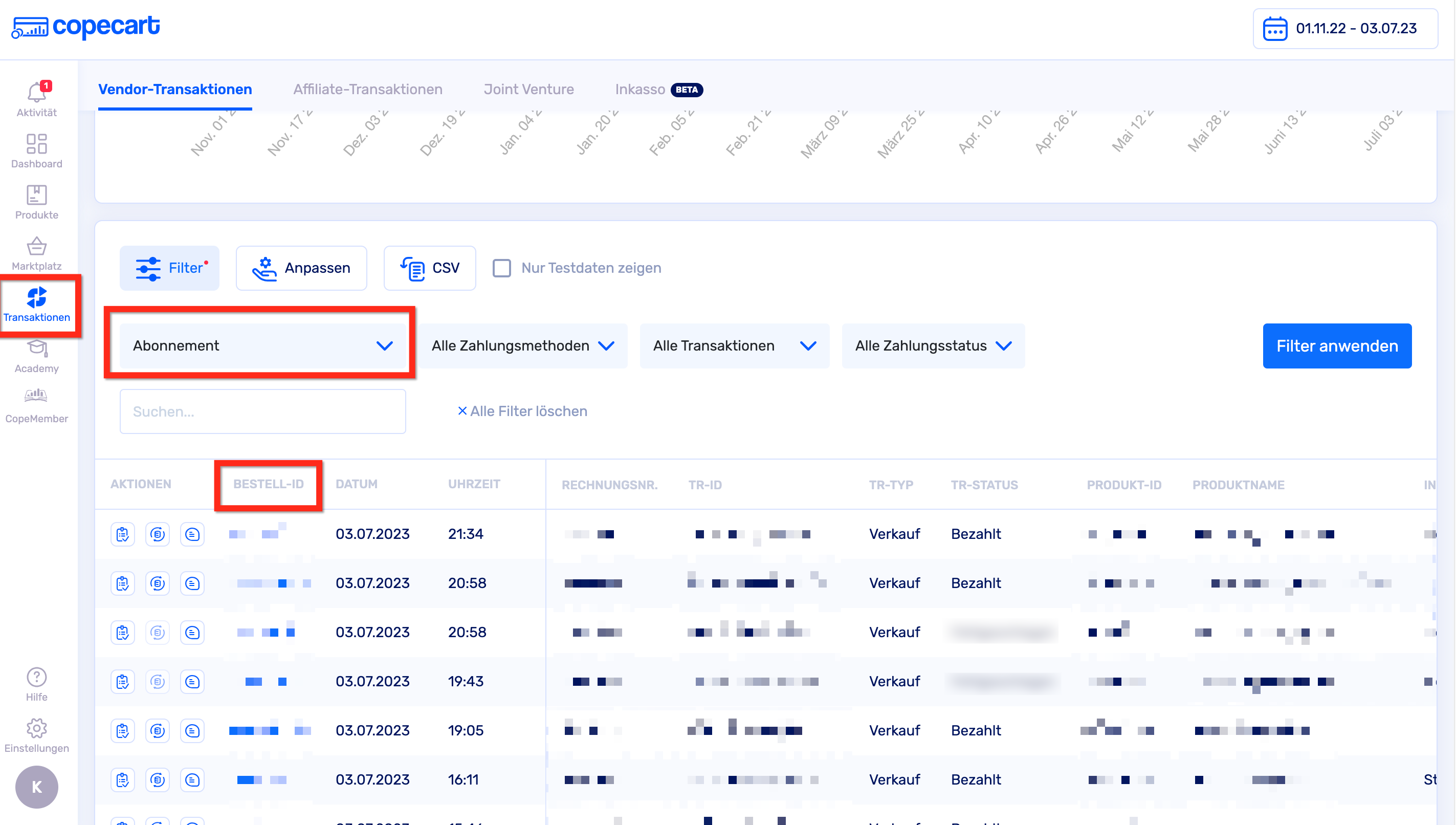Switch to Affiliate-Transaktionen tab
This screenshot has height=825, width=1456.
[x=367, y=90]
